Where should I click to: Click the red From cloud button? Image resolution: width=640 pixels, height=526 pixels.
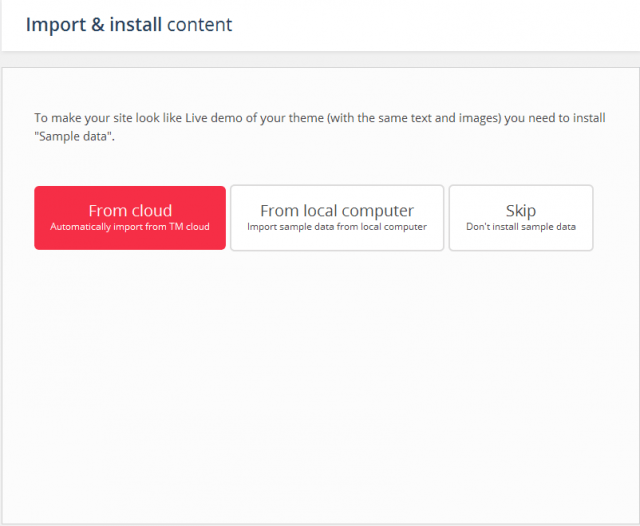[x=130, y=217]
